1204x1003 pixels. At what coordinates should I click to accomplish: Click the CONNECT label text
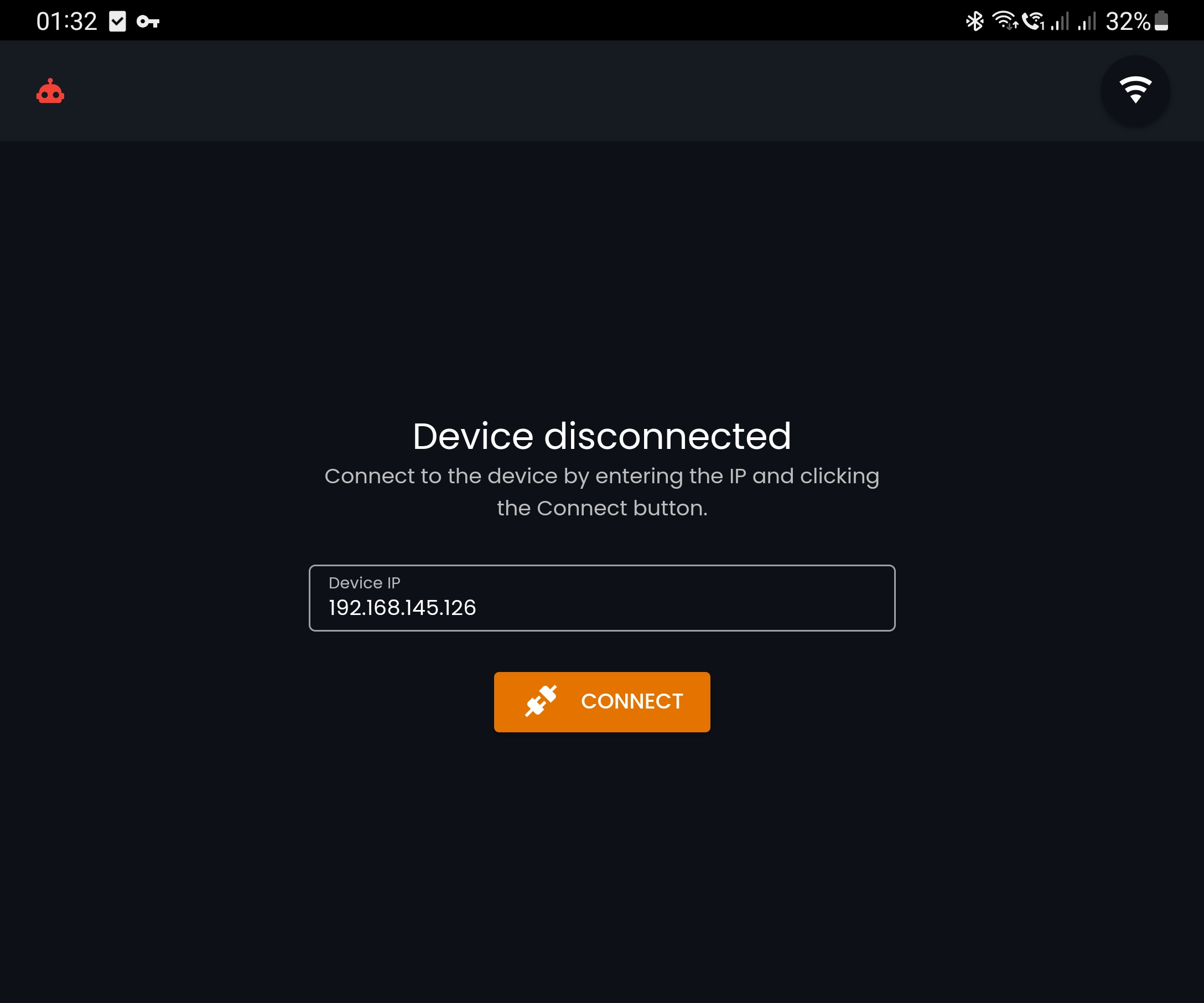[632, 701]
